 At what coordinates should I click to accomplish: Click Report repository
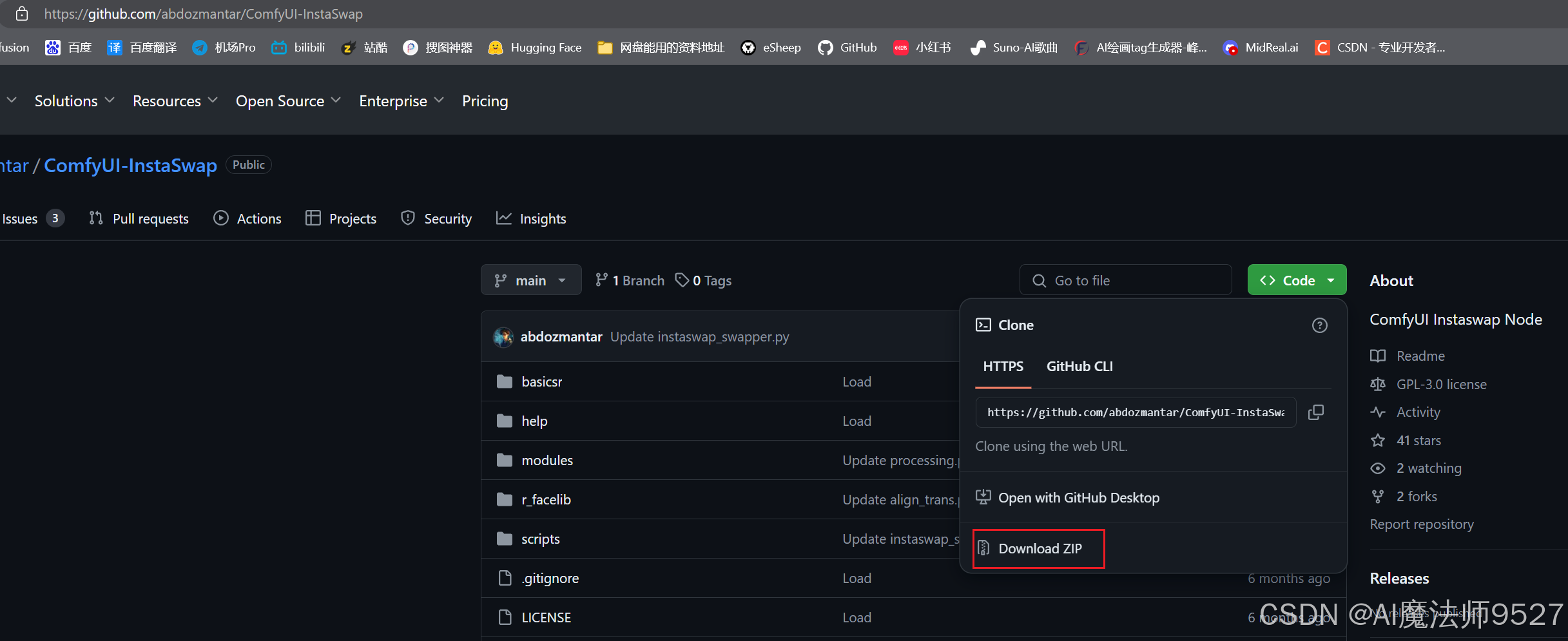click(x=1422, y=524)
